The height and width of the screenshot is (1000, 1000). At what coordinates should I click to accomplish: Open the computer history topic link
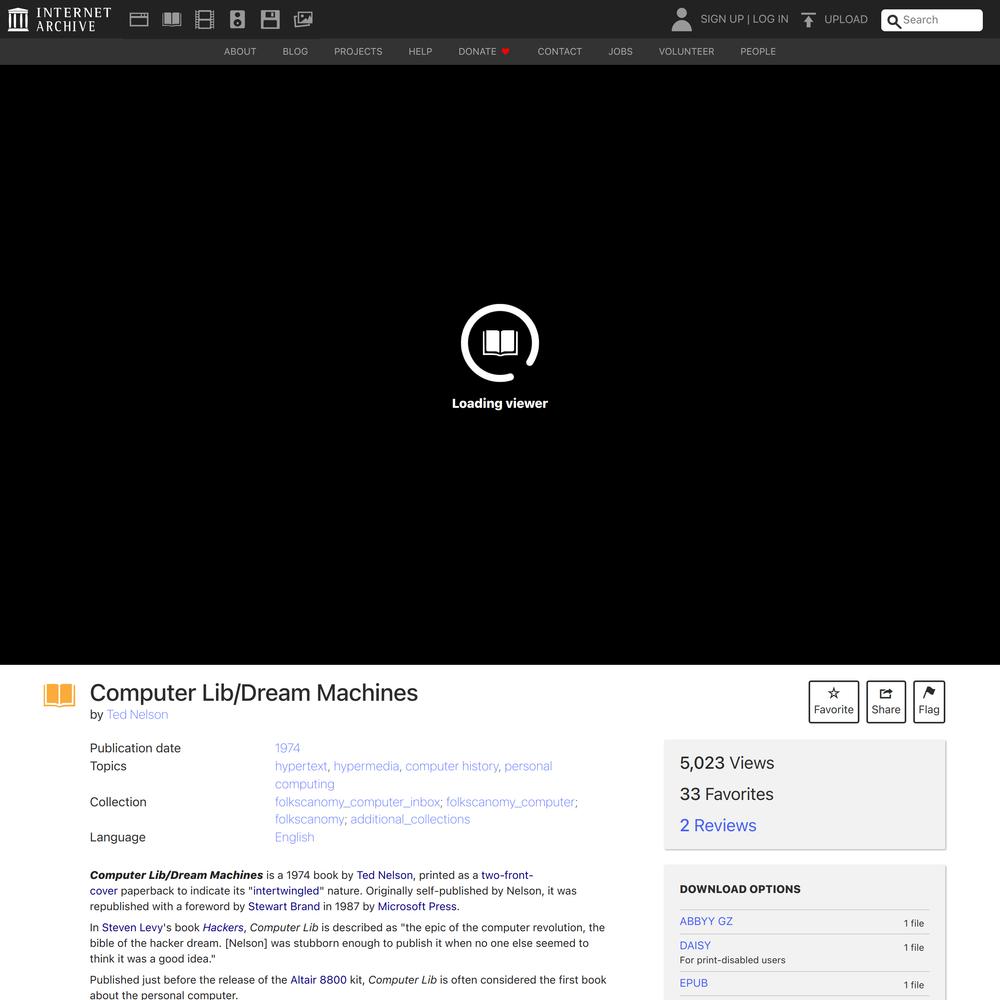point(452,766)
